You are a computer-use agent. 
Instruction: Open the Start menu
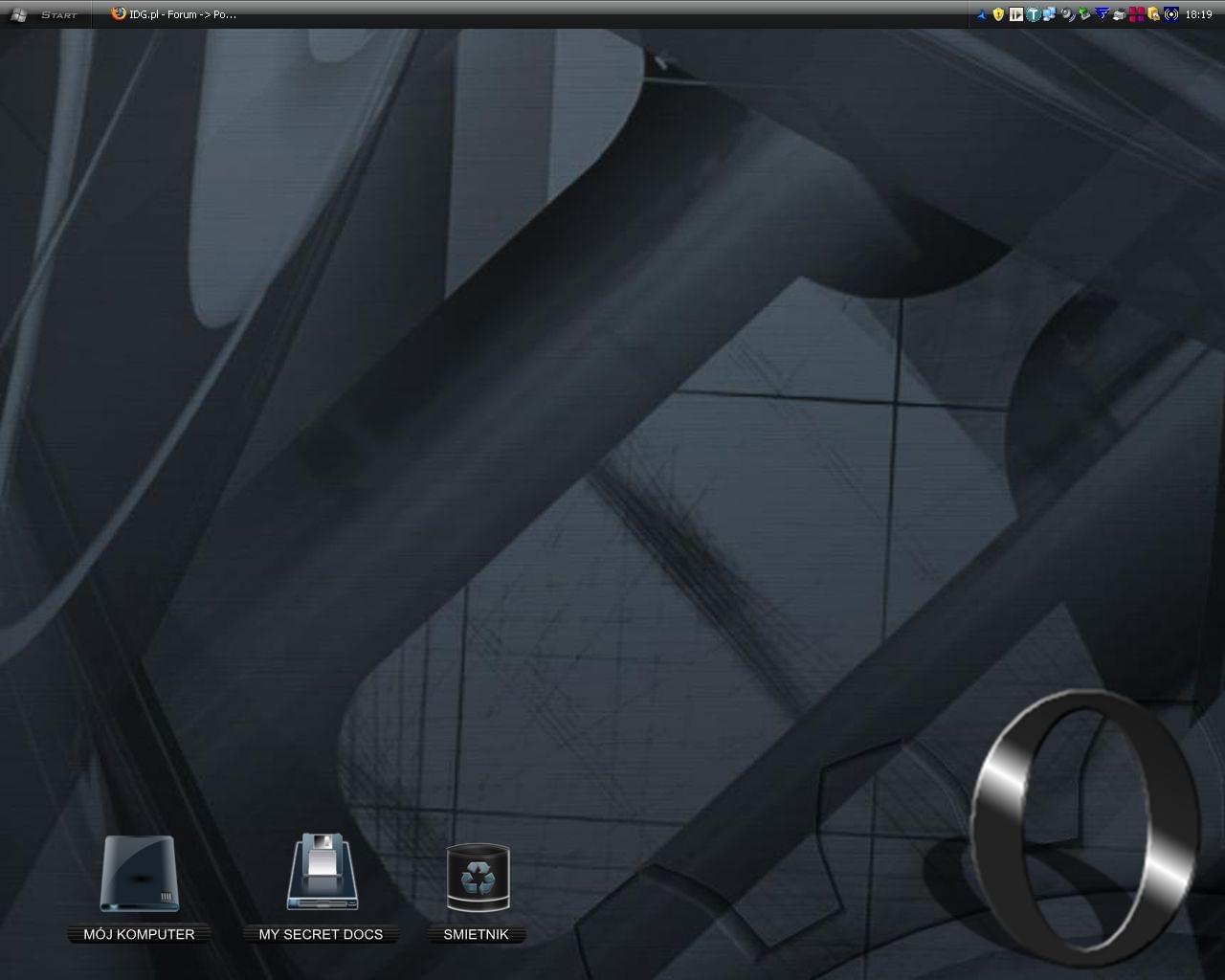(x=46, y=14)
